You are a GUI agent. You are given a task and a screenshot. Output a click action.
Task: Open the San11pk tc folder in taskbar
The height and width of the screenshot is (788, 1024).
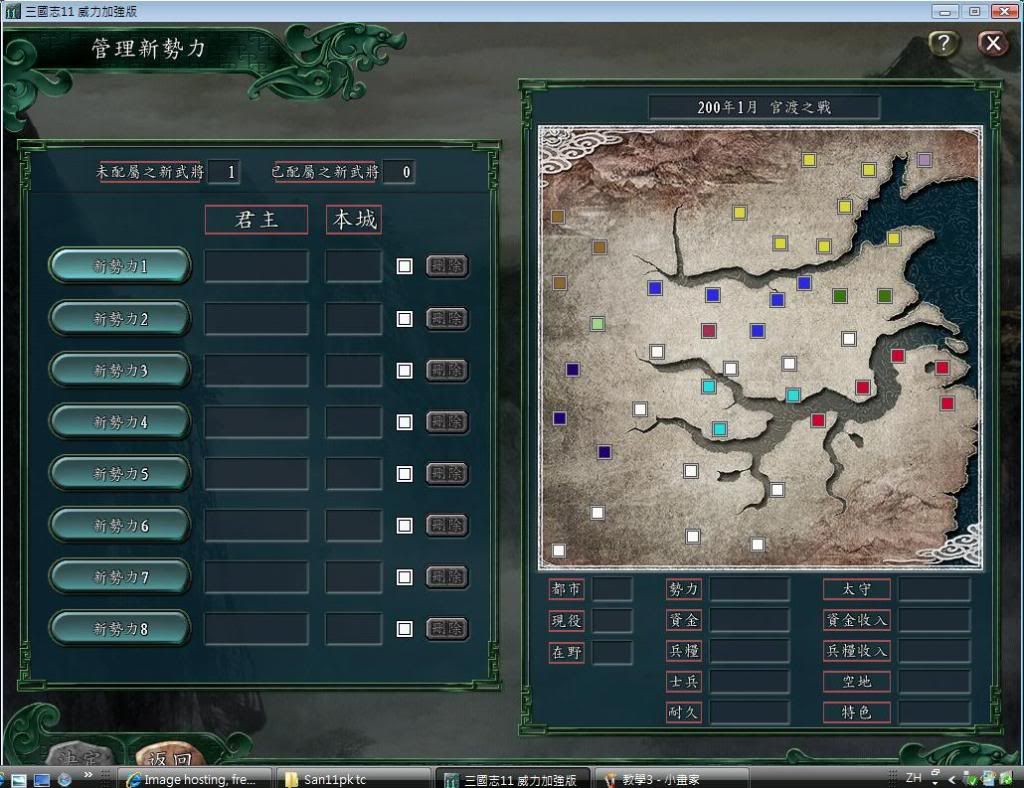pyautogui.click(x=351, y=779)
